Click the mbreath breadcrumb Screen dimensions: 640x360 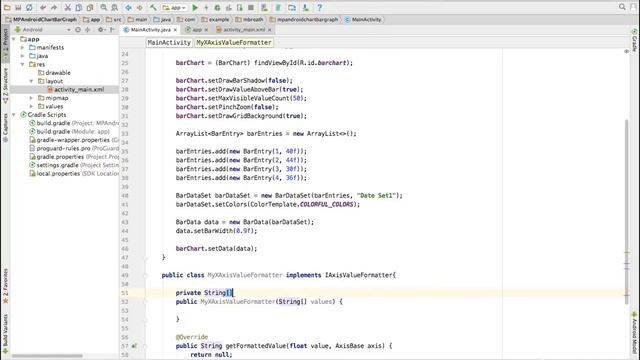point(249,20)
